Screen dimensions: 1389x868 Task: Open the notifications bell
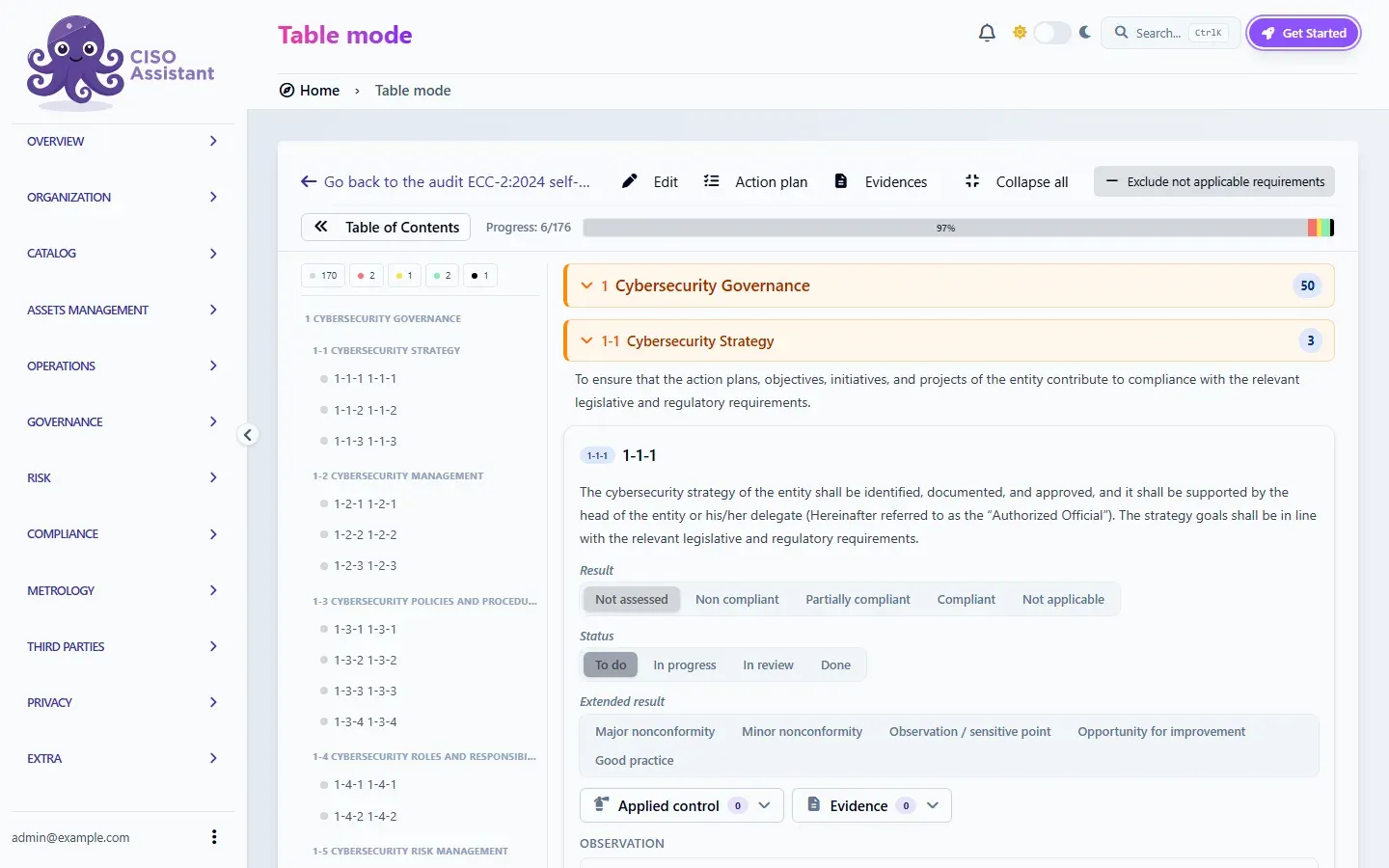tap(987, 33)
